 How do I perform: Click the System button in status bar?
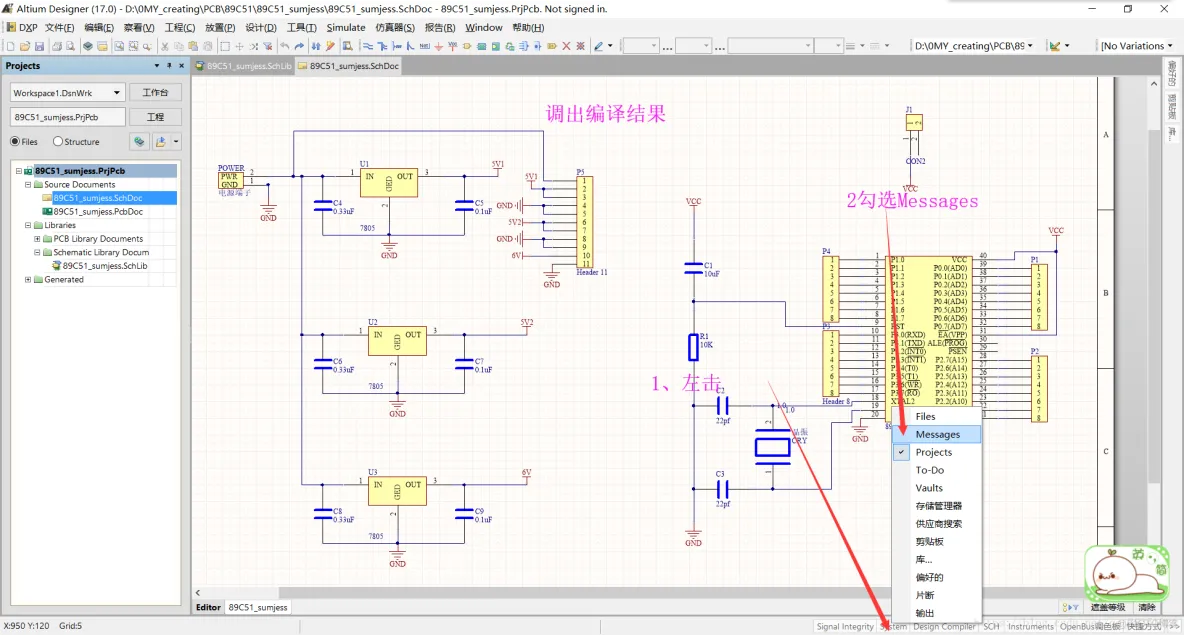tap(893, 627)
